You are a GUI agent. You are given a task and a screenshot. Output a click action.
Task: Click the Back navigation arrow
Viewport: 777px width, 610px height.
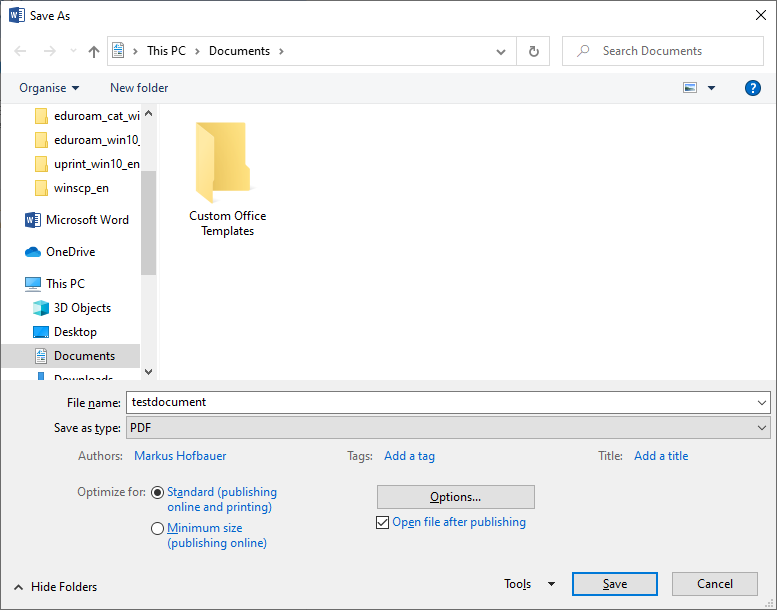[x=22, y=51]
